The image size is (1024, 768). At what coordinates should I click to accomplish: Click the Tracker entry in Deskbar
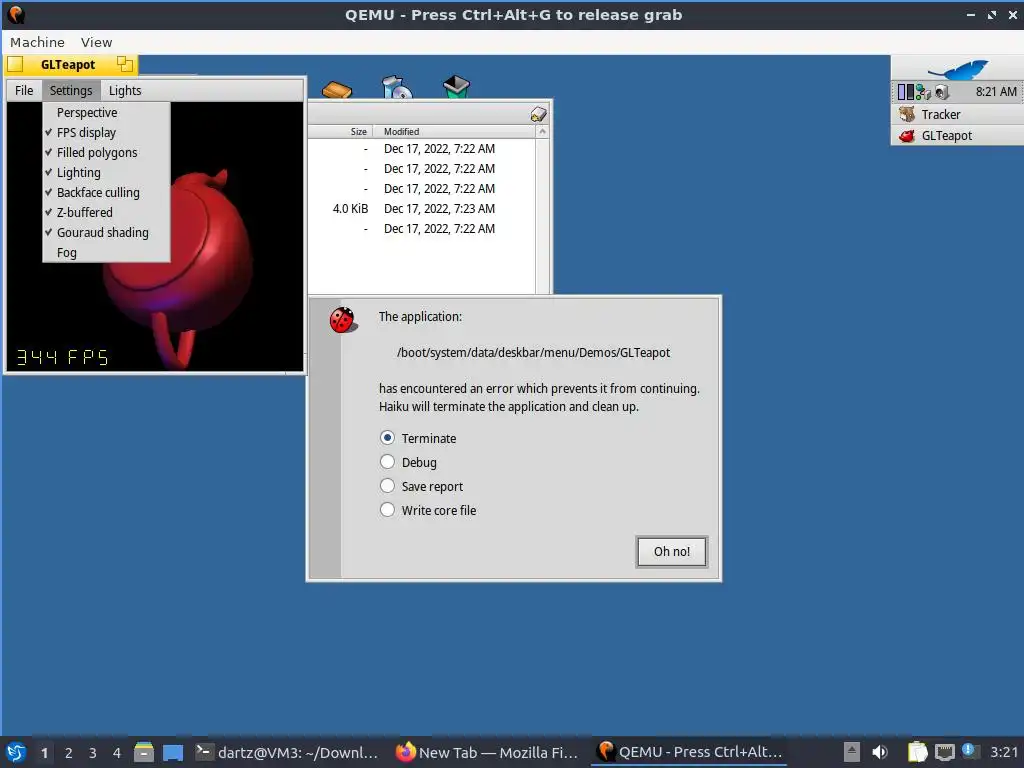[957, 114]
